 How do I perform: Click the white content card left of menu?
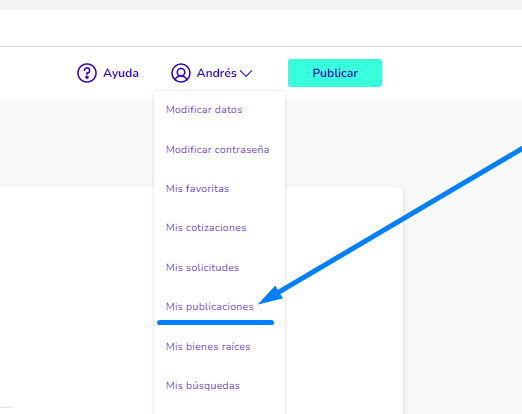click(x=77, y=300)
